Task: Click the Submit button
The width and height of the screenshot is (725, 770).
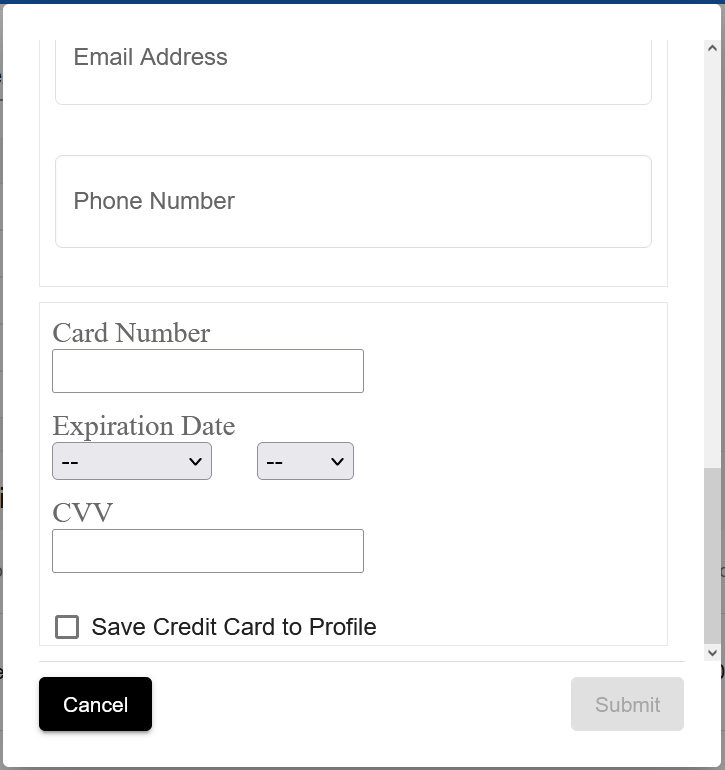Action: coord(627,704)
